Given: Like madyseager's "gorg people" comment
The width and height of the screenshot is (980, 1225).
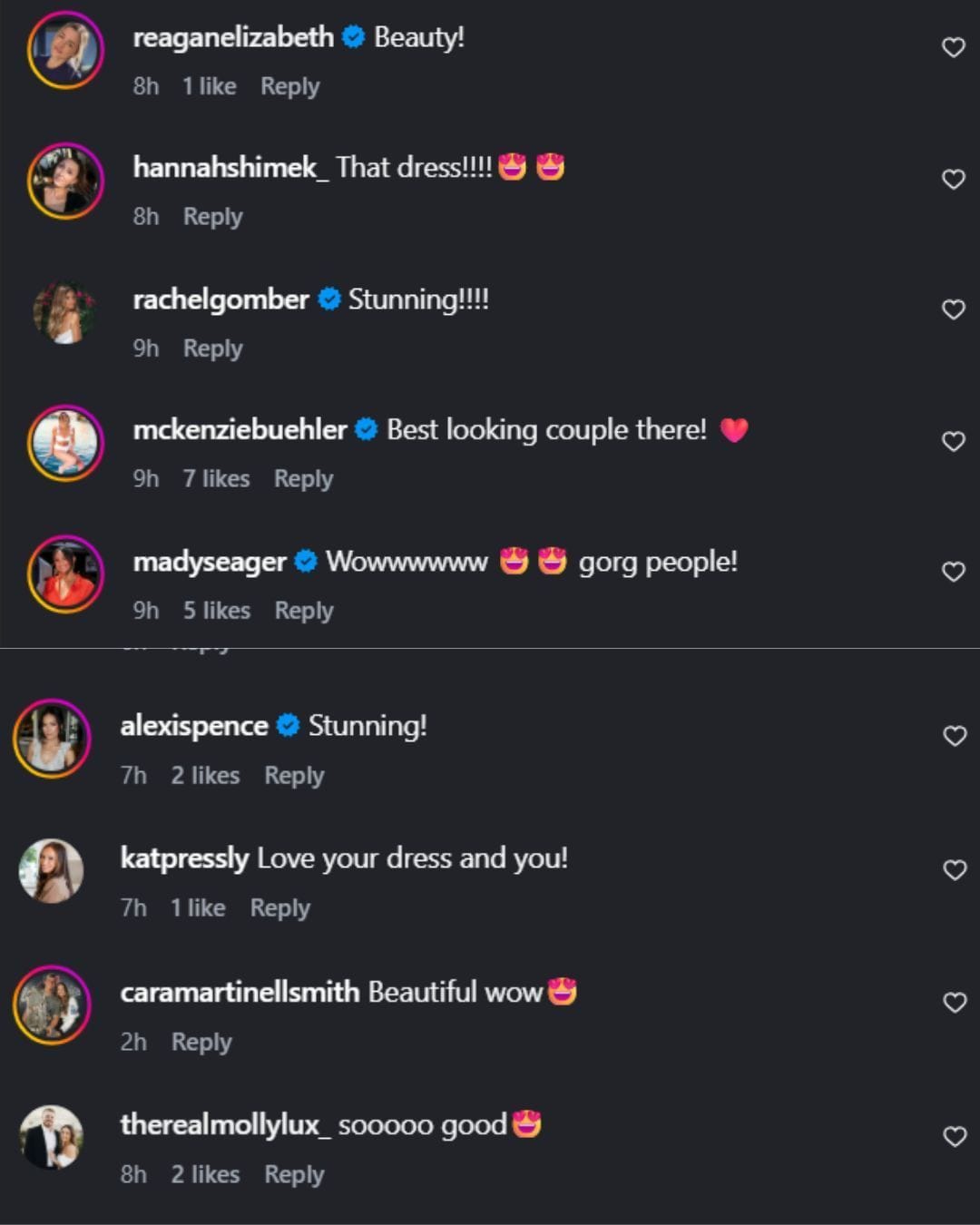Looking at the screenshot, I should (x=953, y=572).
